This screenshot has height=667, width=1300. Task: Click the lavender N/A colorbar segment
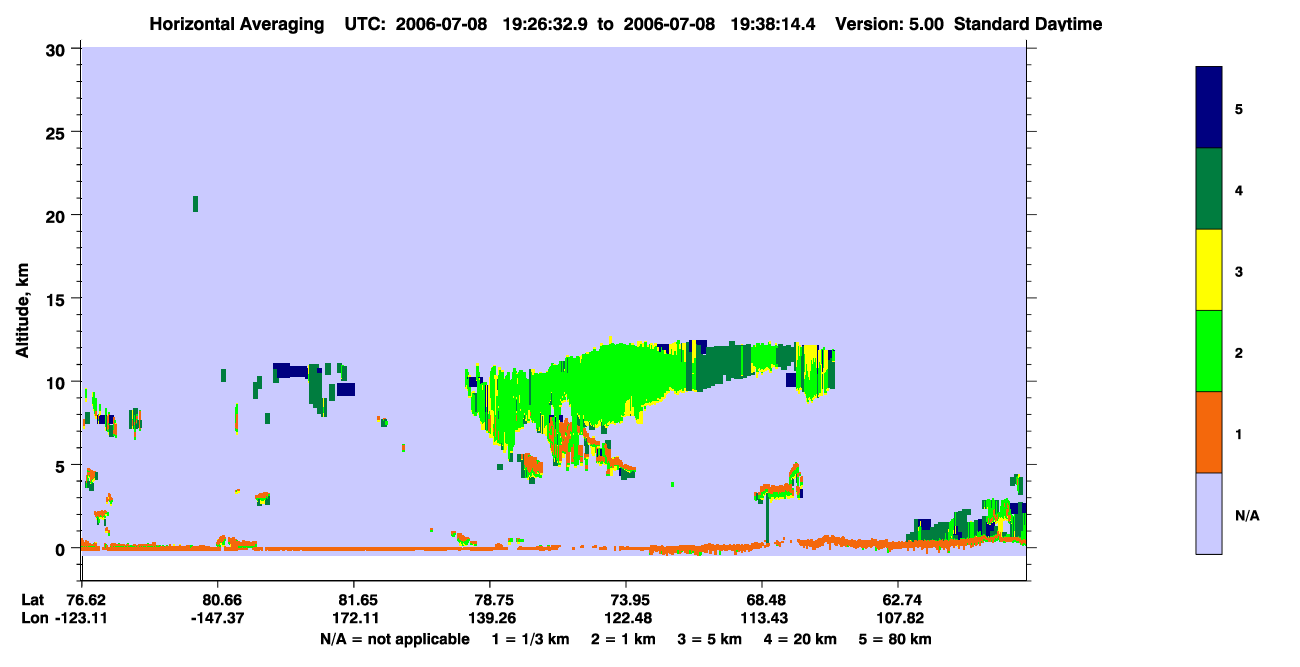coord(1209,513)
